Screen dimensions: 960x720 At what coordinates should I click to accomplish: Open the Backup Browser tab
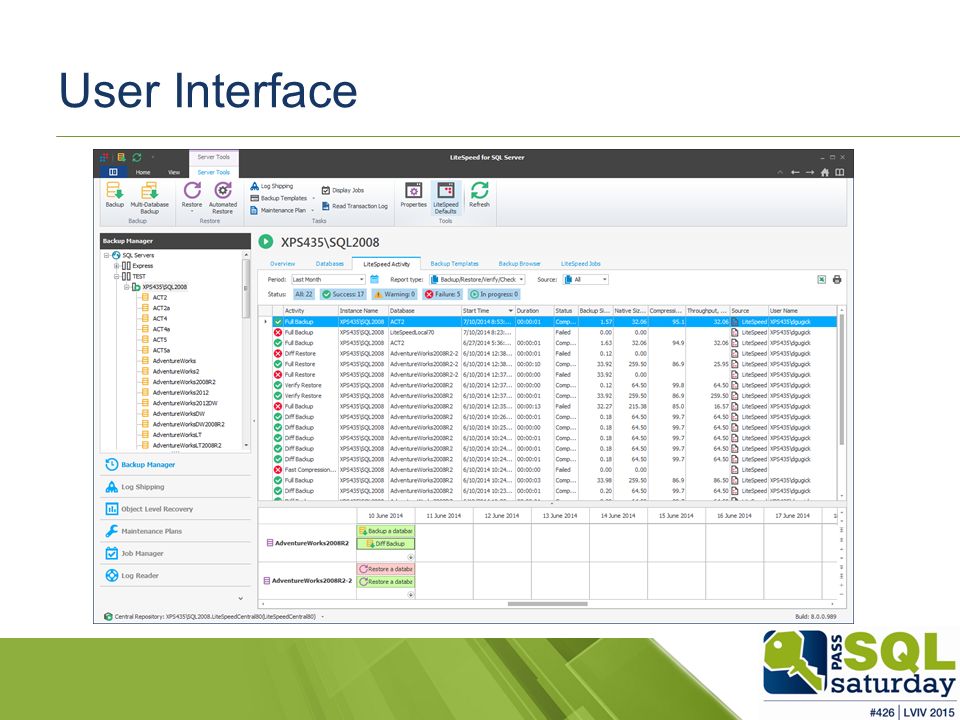(x=519, y=264)
